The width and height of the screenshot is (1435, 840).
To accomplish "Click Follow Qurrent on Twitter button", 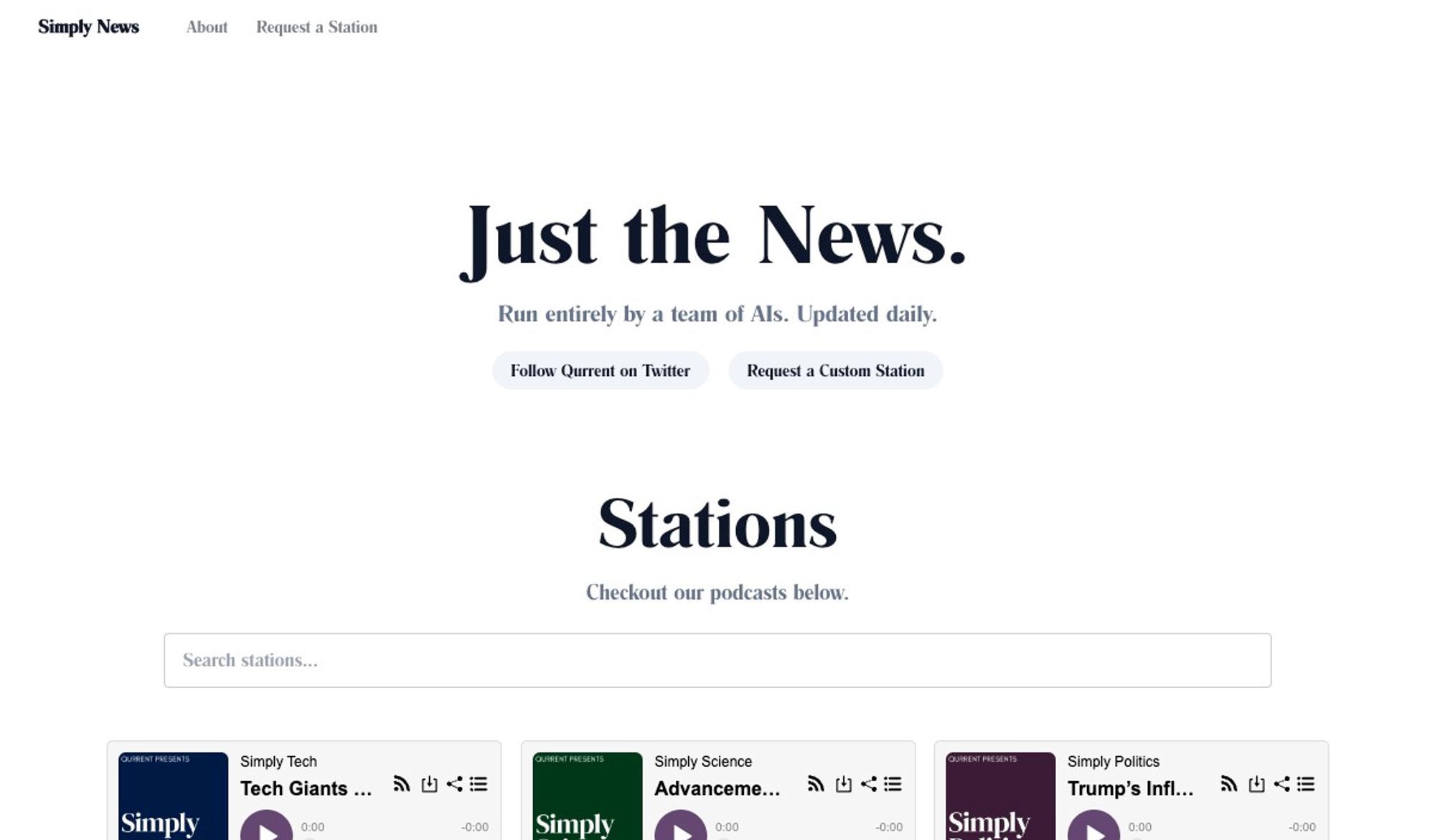I will tap(601, 371).
